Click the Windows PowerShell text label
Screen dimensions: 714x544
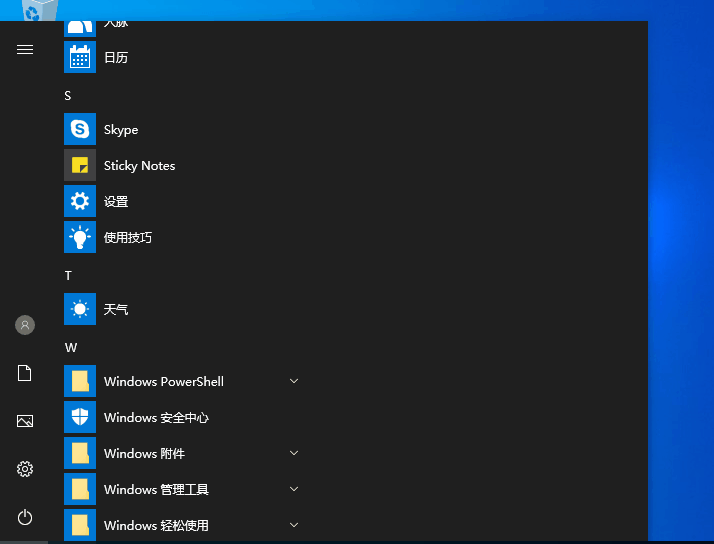164,381
